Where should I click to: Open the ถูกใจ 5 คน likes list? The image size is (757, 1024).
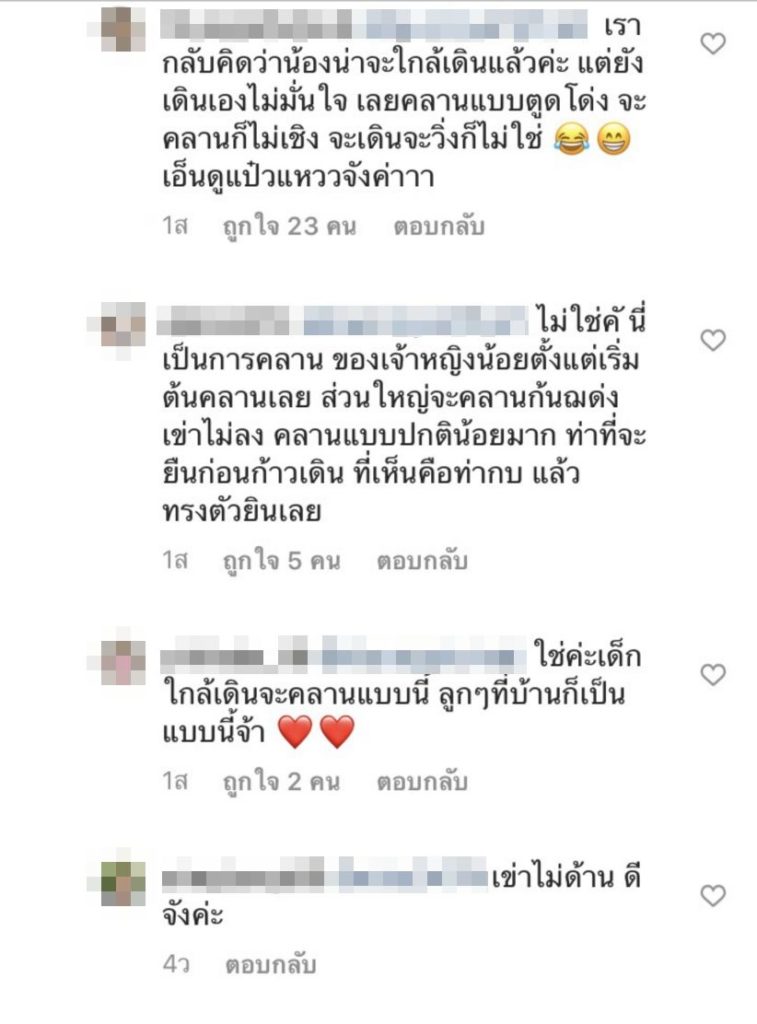click(x=282, y=561)
